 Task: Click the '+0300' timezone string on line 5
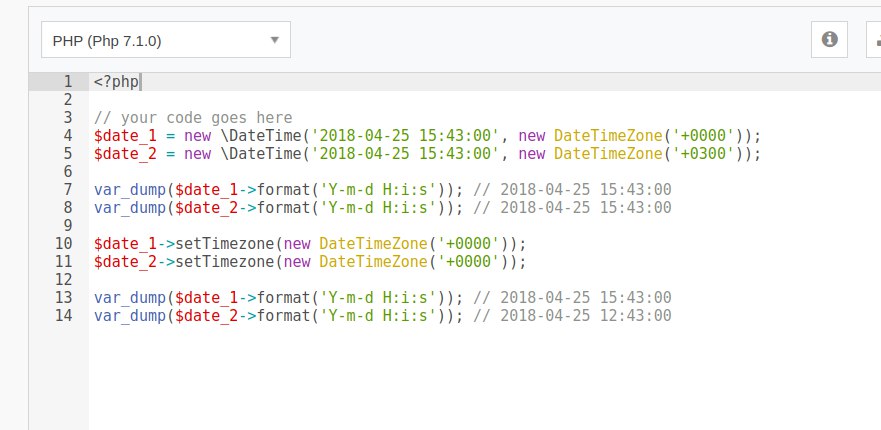pos(703,154)
